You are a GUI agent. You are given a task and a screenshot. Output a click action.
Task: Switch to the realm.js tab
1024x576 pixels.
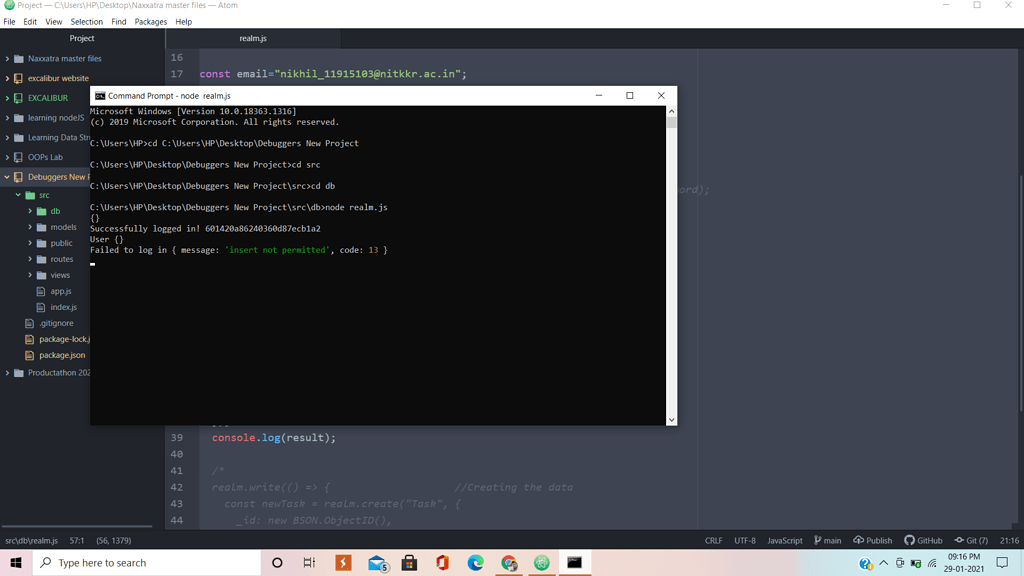253,38
